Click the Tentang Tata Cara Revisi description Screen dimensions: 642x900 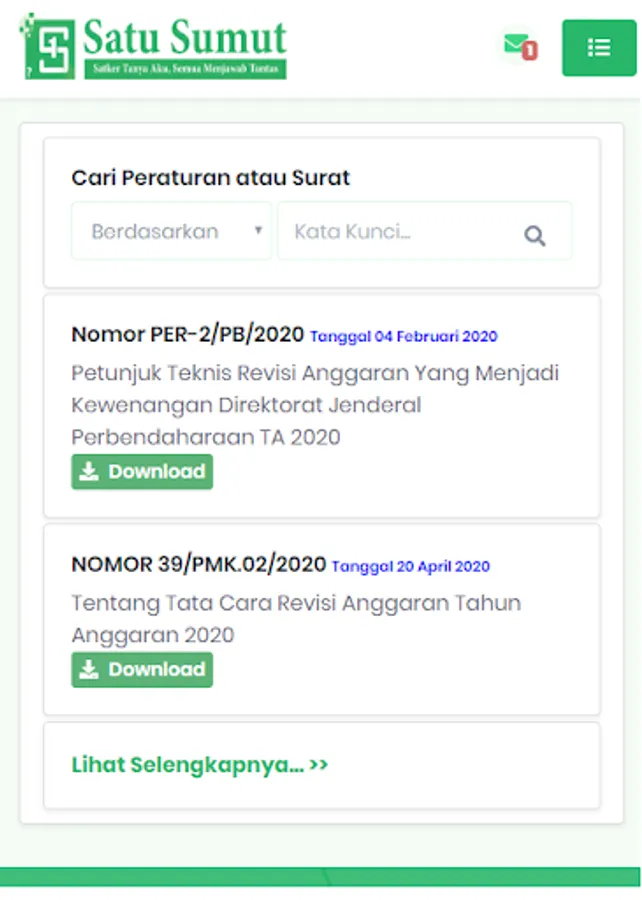[x=295, y=619]
